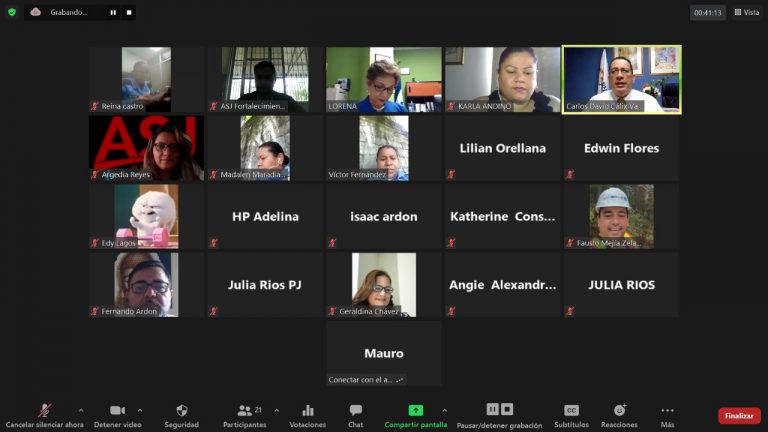Image resolution: width=768 pixels, height=432 pixels.
Task: Click the green encryption shield icon
Action: [12, 12]
